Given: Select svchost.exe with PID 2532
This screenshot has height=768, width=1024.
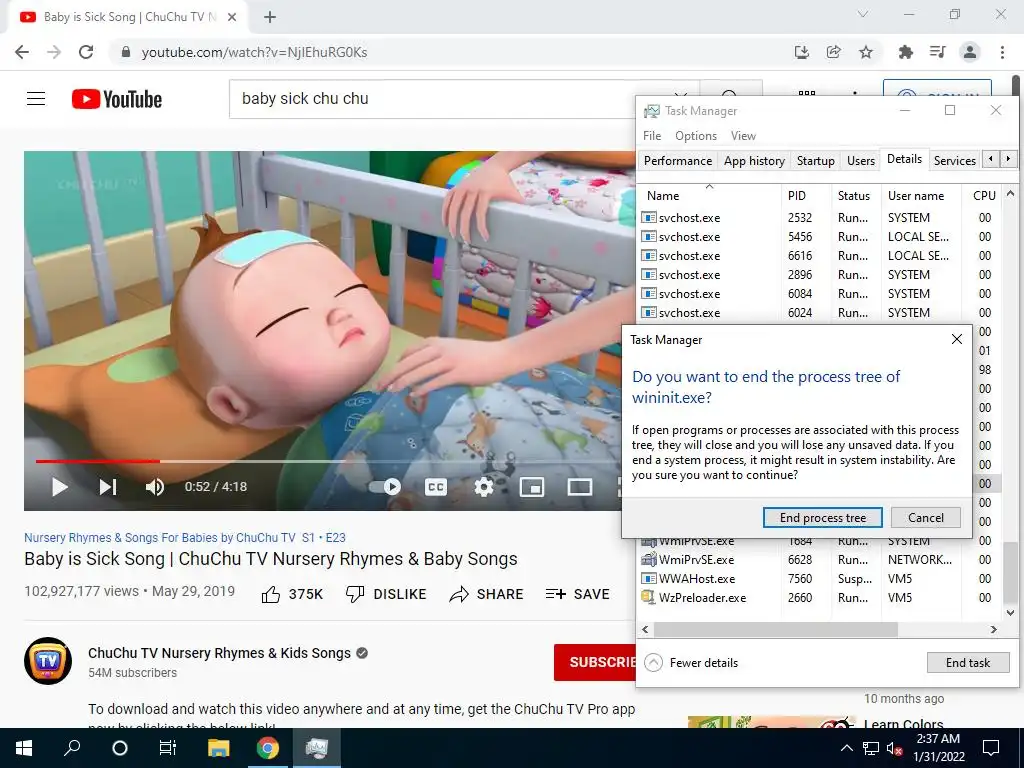Looking at the screenshot, I should (x=820, y=218).
